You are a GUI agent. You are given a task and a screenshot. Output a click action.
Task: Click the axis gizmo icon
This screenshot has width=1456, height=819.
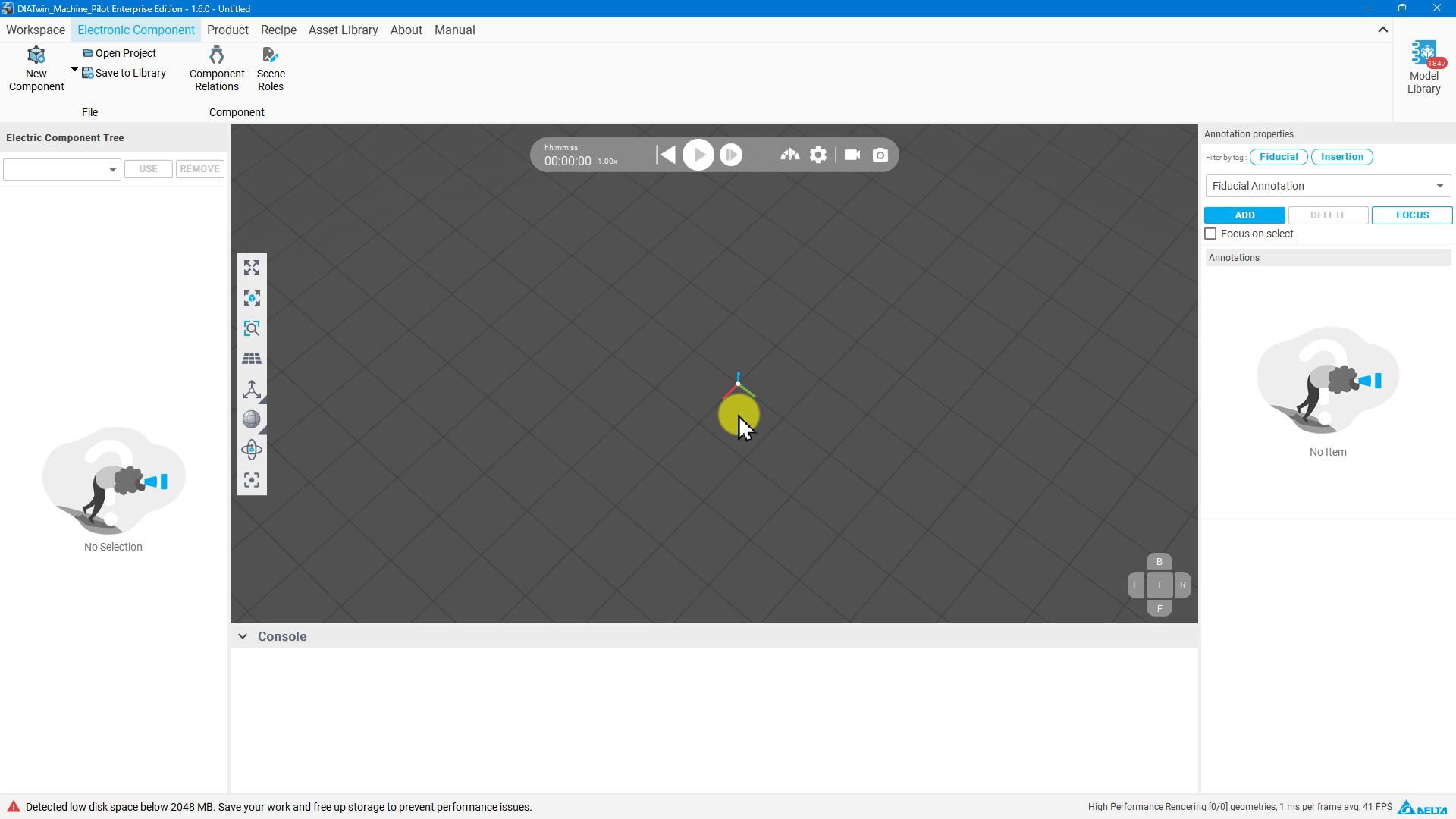252,389
